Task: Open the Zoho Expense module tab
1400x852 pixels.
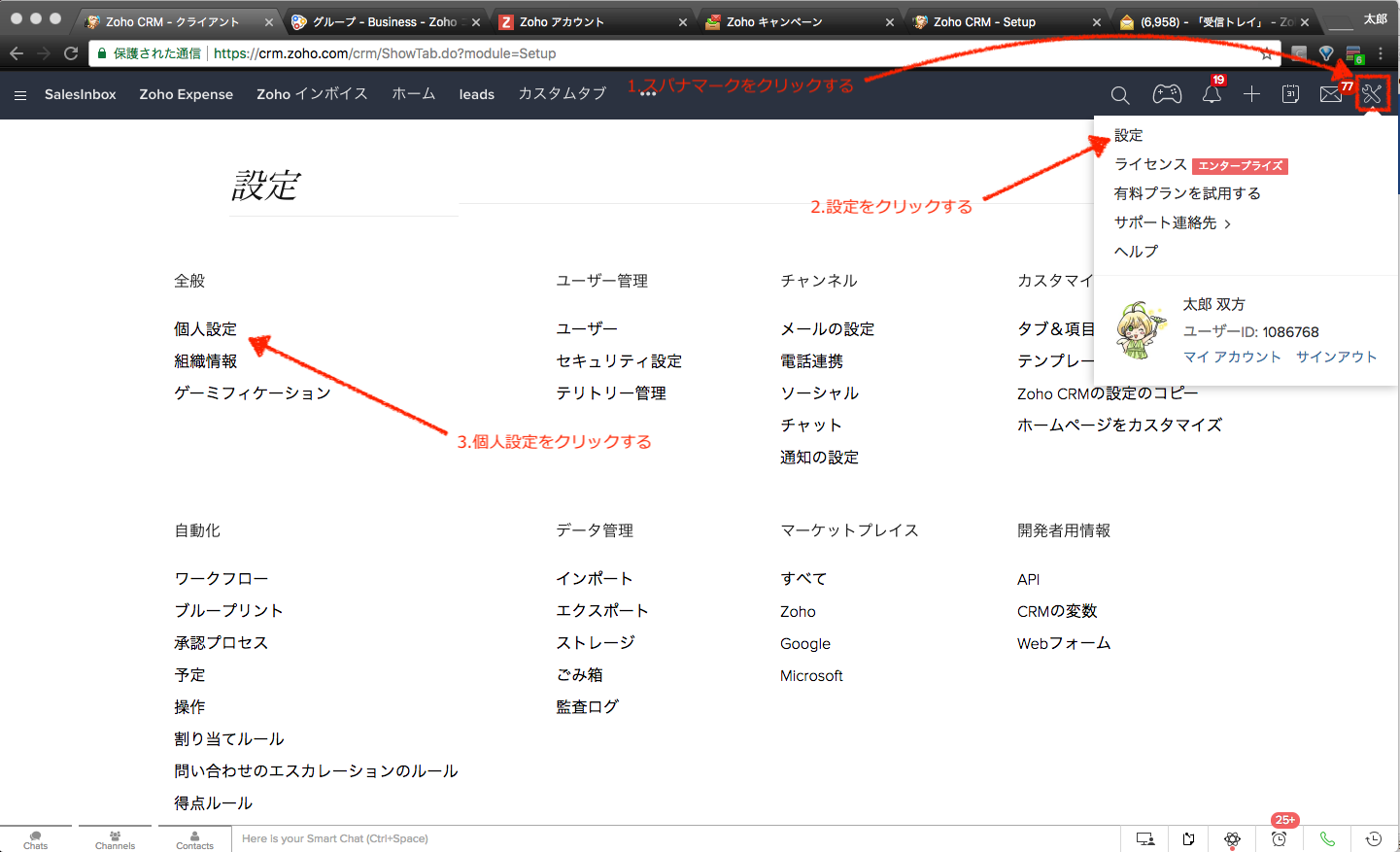Action: (187, 94)
